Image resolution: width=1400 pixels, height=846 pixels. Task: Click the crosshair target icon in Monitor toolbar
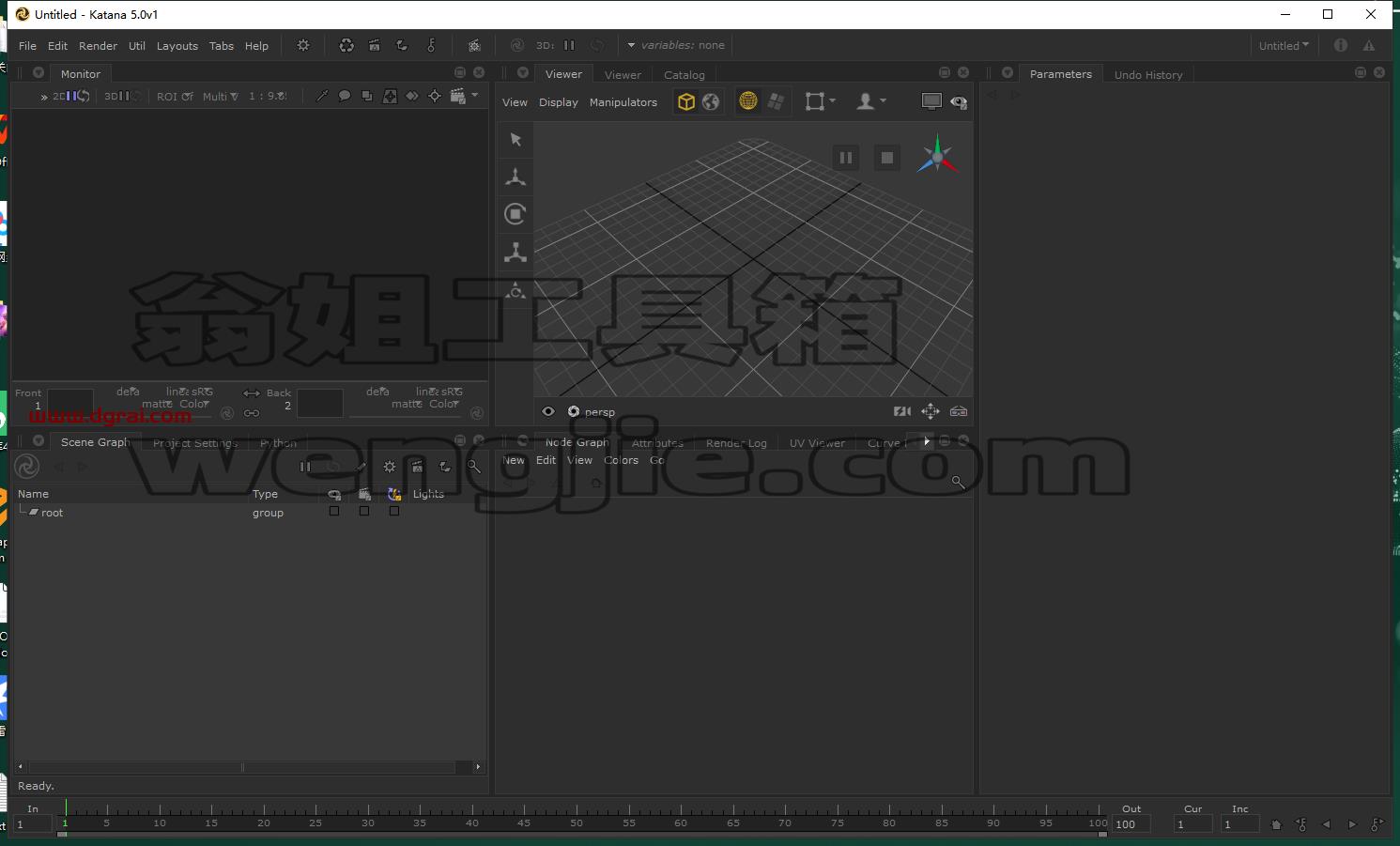(x=434, y=96)
